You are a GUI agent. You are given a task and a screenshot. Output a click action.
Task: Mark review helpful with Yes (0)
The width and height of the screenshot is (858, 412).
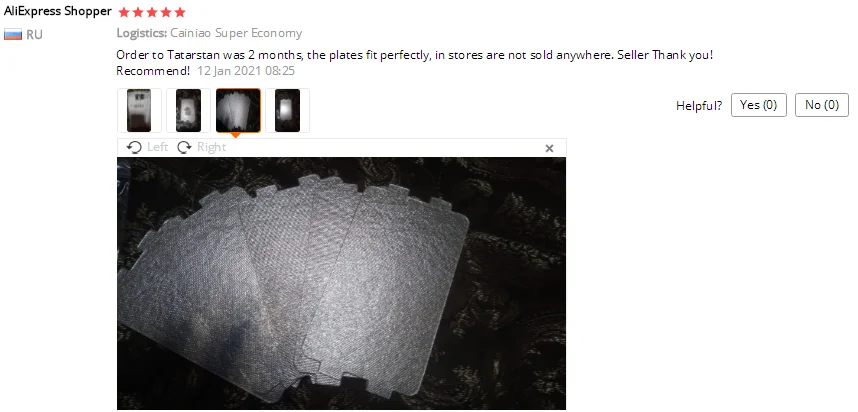click(x=758, y=105)
